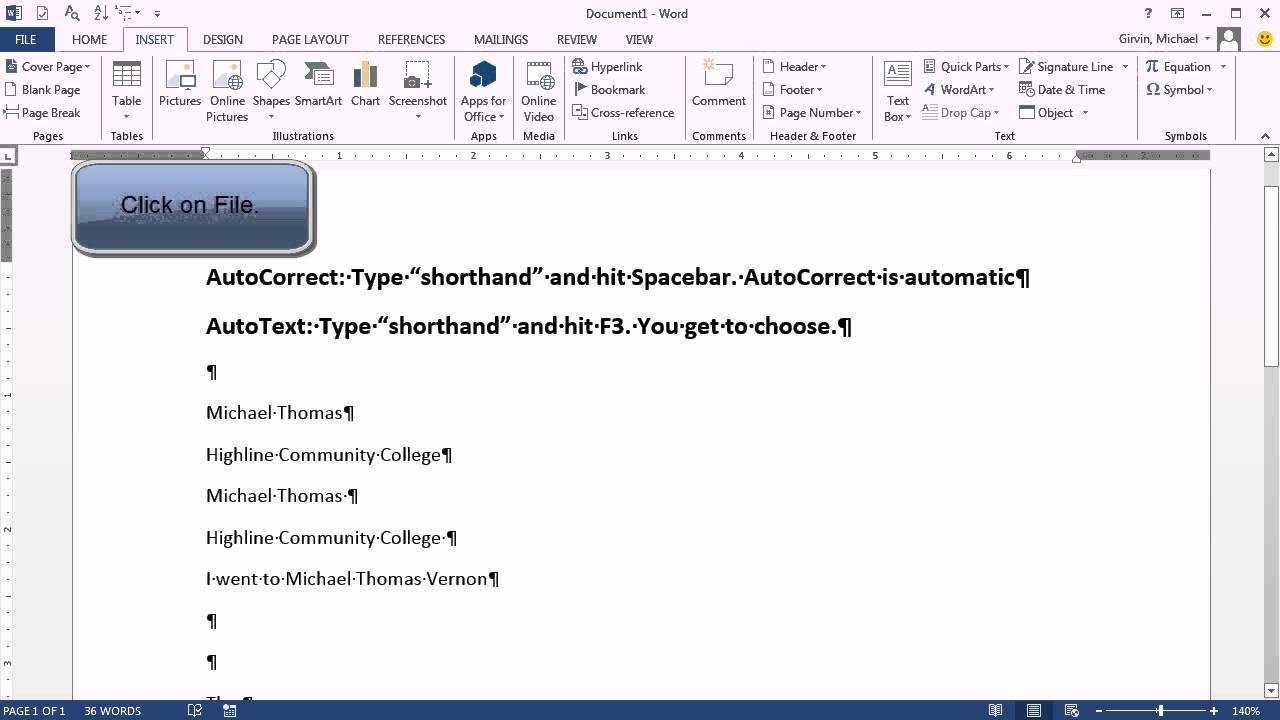Click the proofing errors icon in status bar
The width and height of the screenshot is (1280, 720).
coord(196,710)
